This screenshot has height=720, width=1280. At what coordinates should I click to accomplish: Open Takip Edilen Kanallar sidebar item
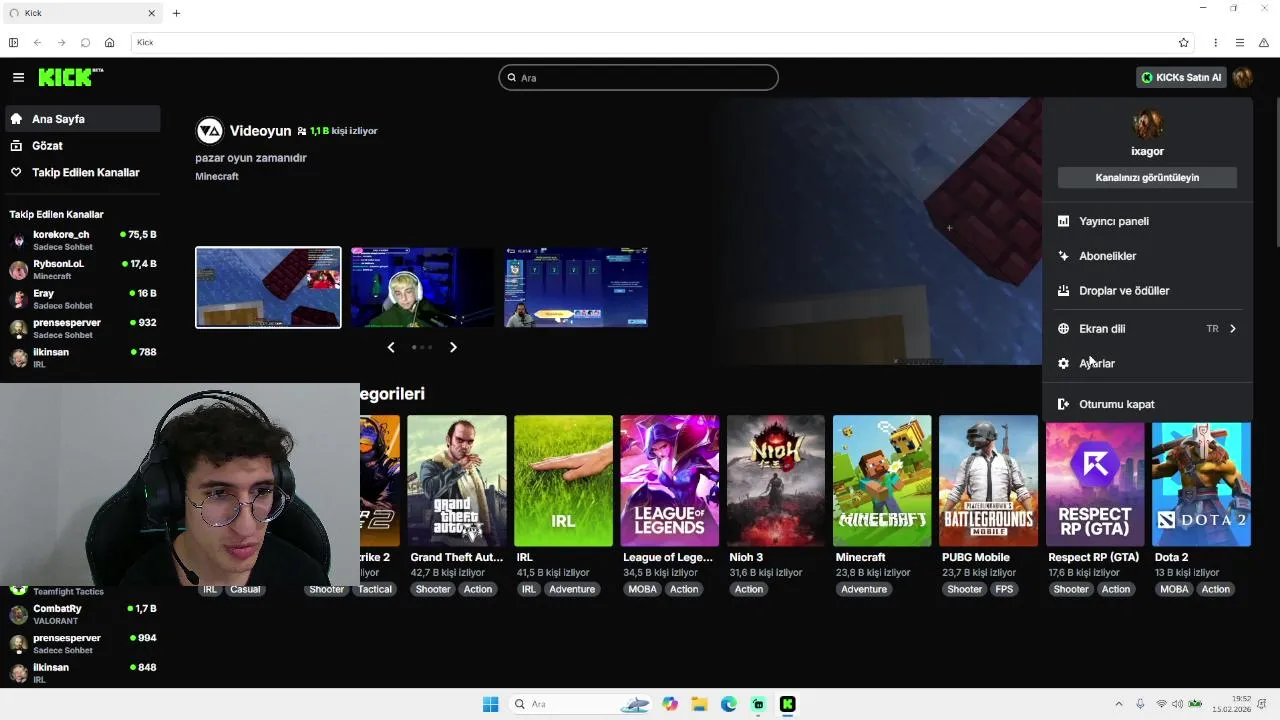tap(82, 173)
